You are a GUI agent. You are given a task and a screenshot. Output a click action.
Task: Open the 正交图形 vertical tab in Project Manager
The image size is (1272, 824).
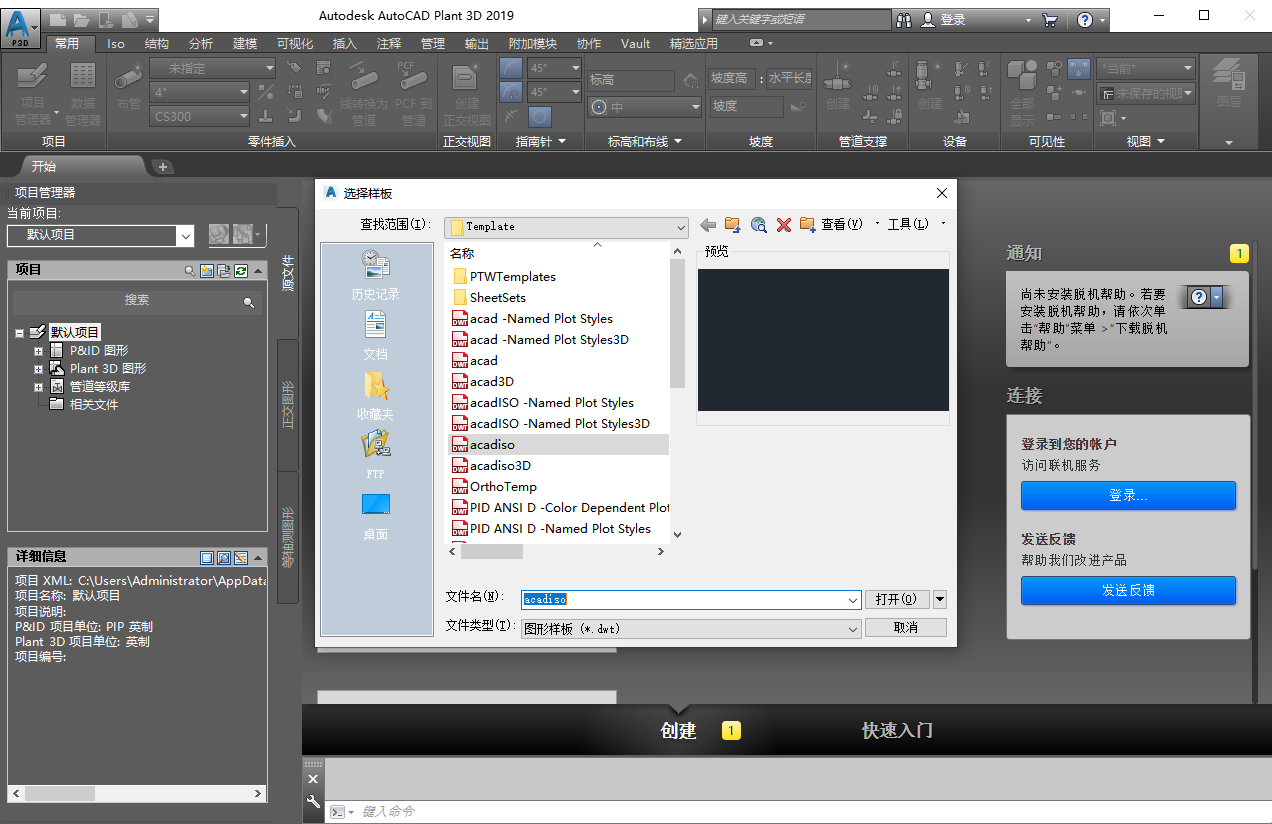(x=288, y=405)
